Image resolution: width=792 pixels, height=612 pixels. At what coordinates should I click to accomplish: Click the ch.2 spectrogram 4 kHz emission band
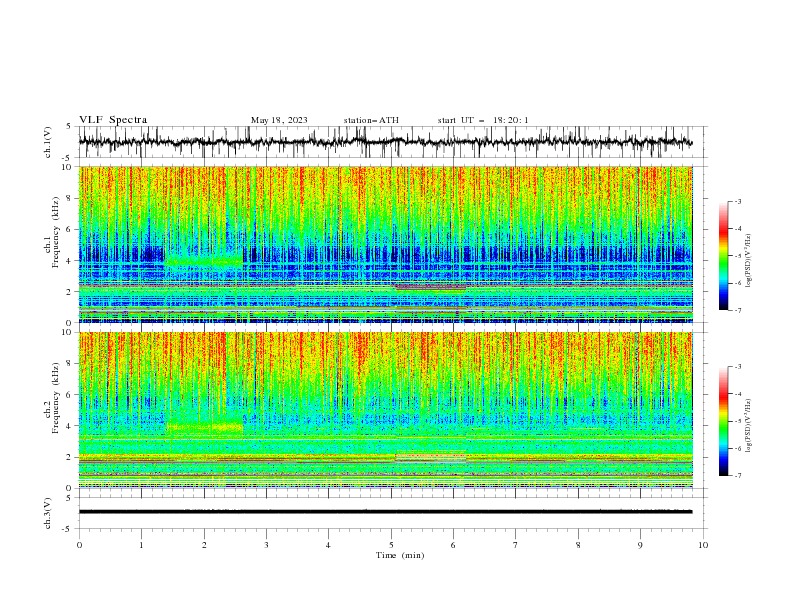(x=204, y=427)
